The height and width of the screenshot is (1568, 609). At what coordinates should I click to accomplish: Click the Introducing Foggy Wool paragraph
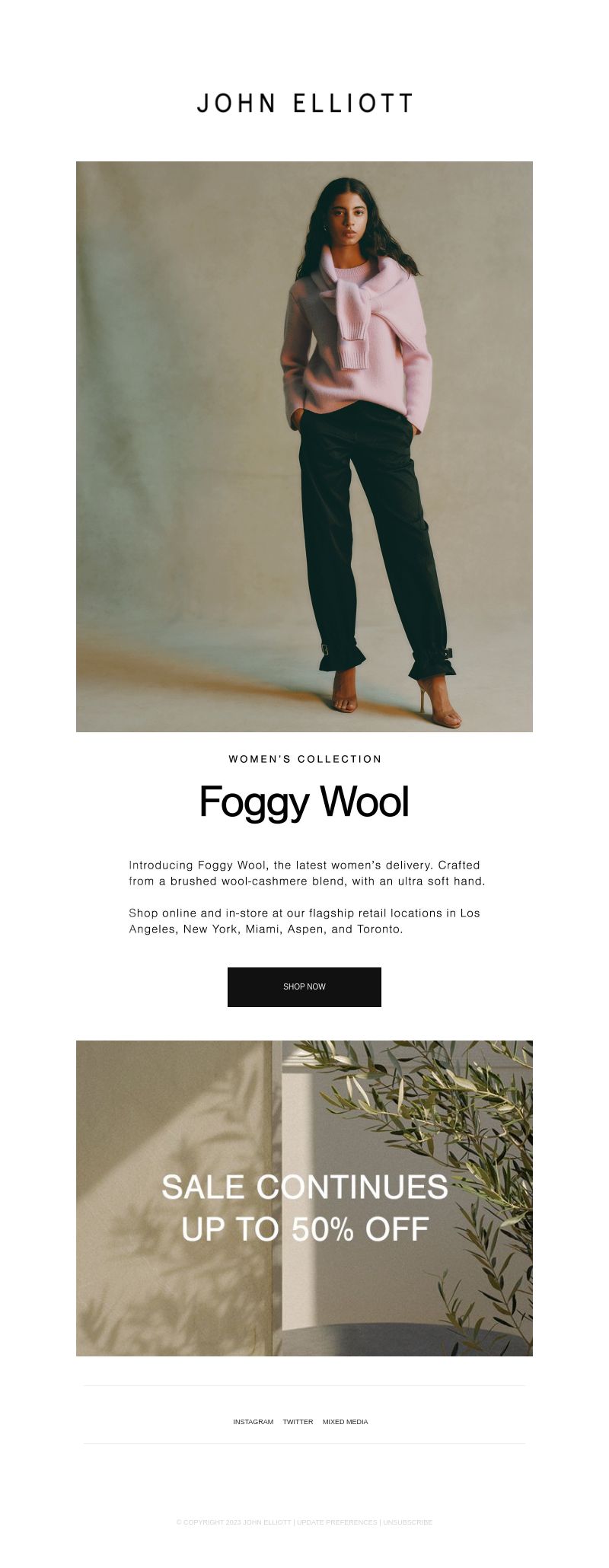[x=307, y=873]
